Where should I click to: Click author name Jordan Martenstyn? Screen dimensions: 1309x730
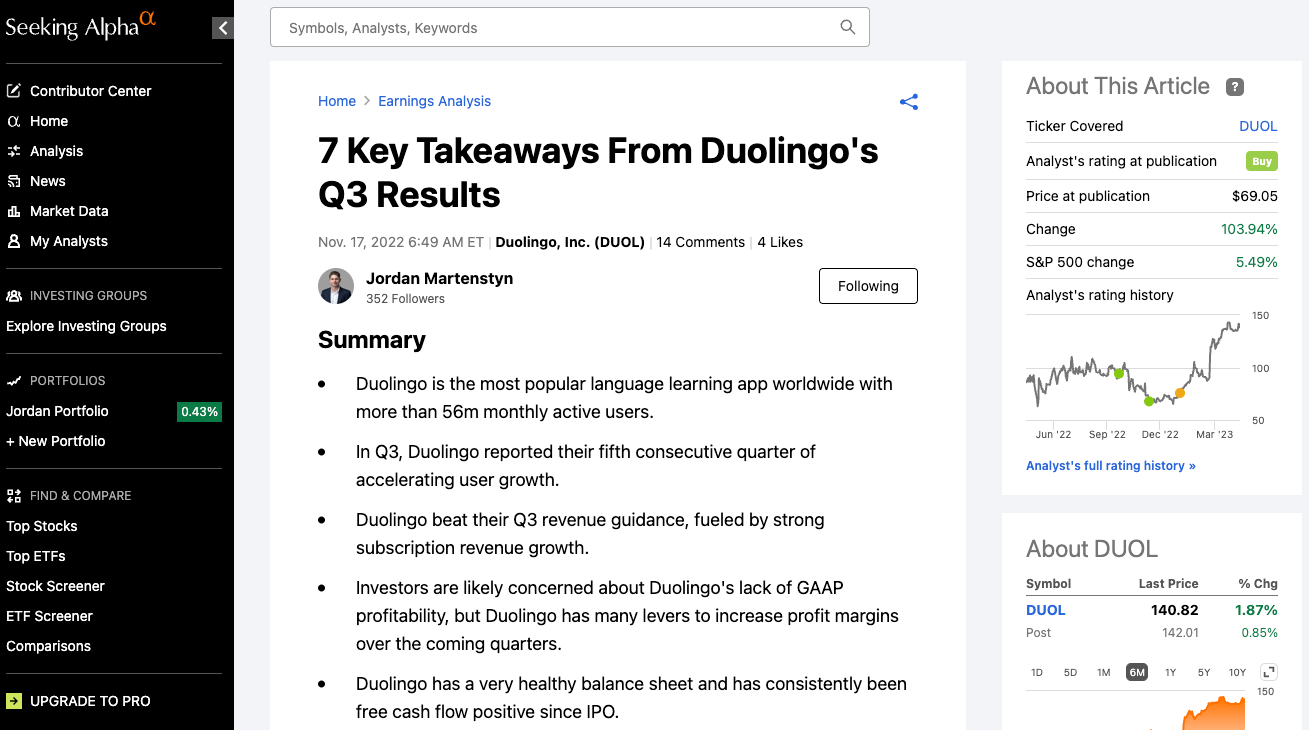pos(439,278)
